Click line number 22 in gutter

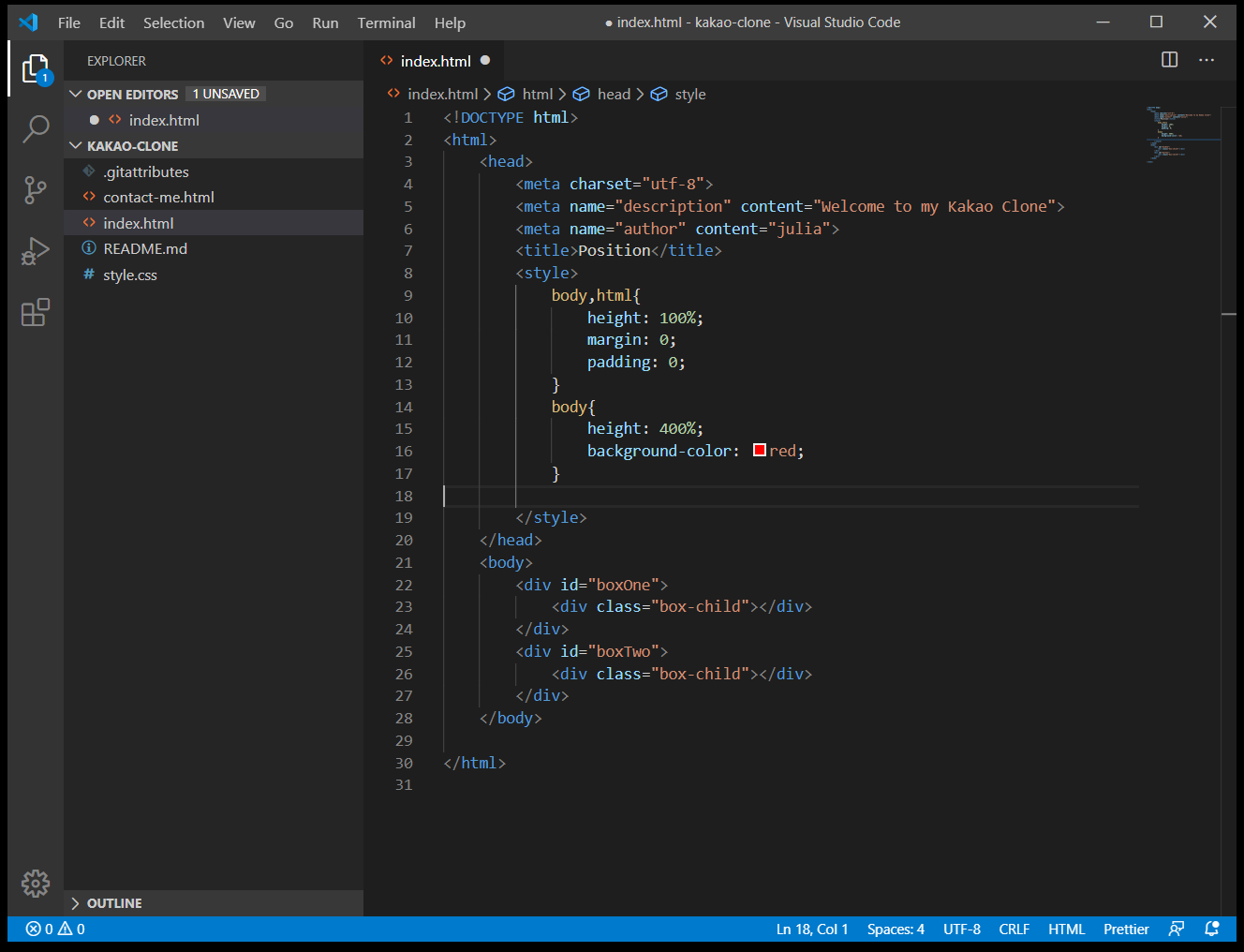coord(404,585)
